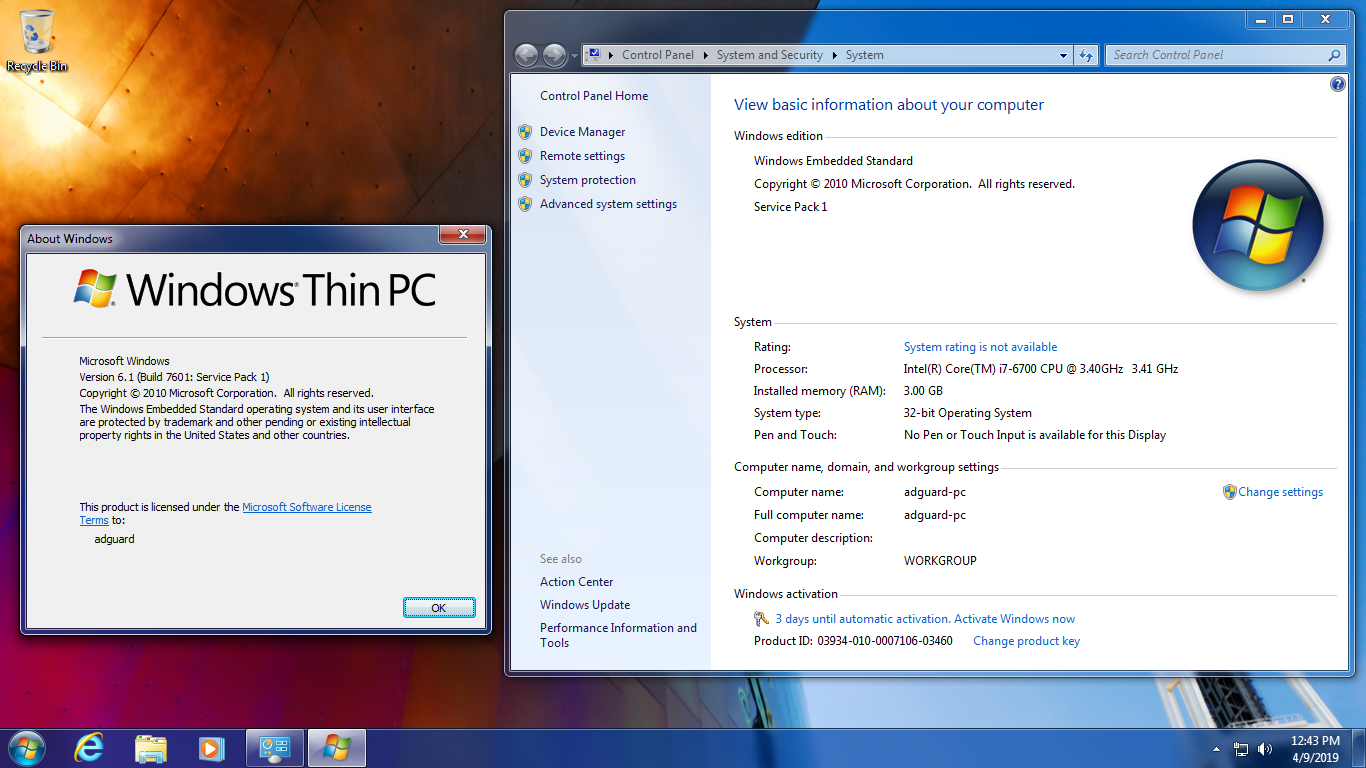
Task: Click the search magnifier icon
Action: tap(1334, 55)
